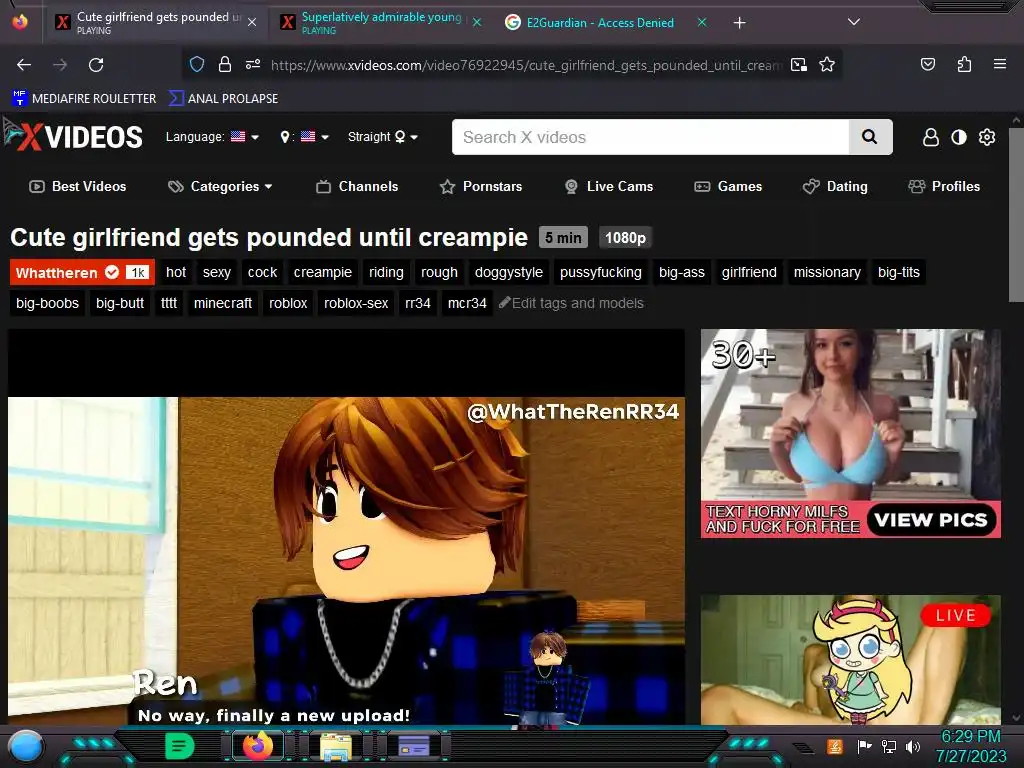This screenshot has height=768, width=1024.
Task: Open the Firefox hamburger menu
Action: pos(999,64)
